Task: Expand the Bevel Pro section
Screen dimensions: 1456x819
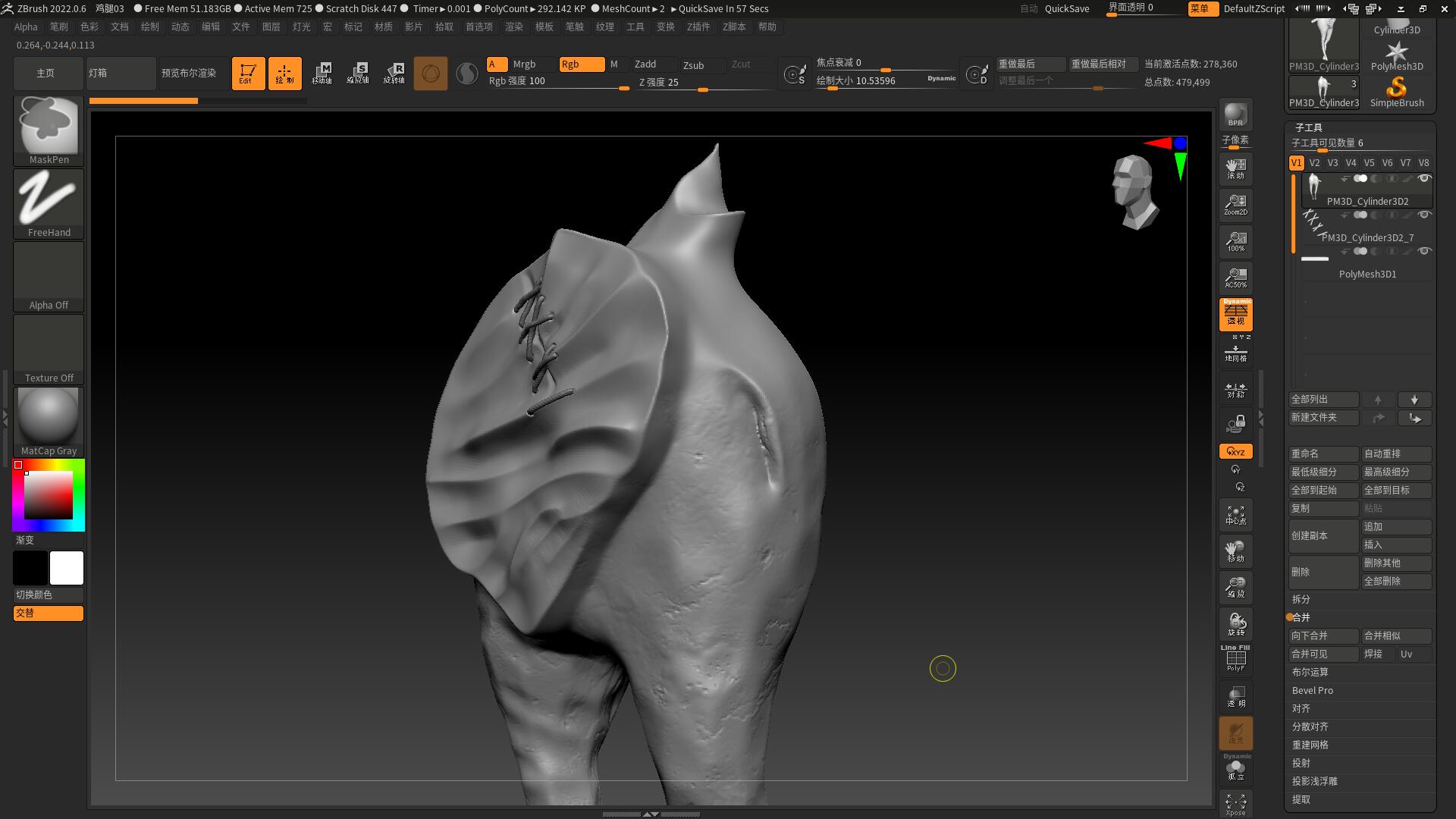Action: click(x=1313, y=690)
